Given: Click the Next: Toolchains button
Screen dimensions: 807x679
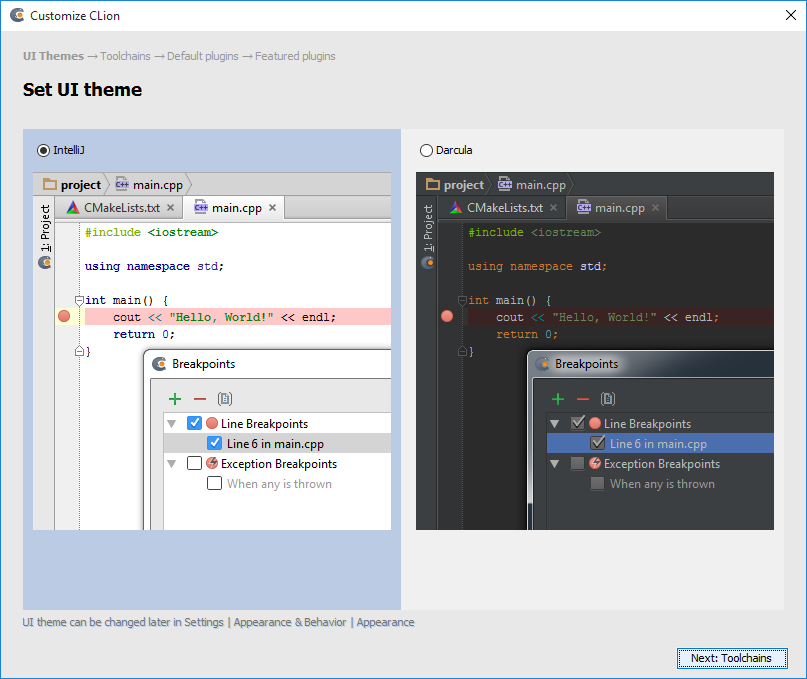Looking at the screenshot, I should (x=731, y=658).
